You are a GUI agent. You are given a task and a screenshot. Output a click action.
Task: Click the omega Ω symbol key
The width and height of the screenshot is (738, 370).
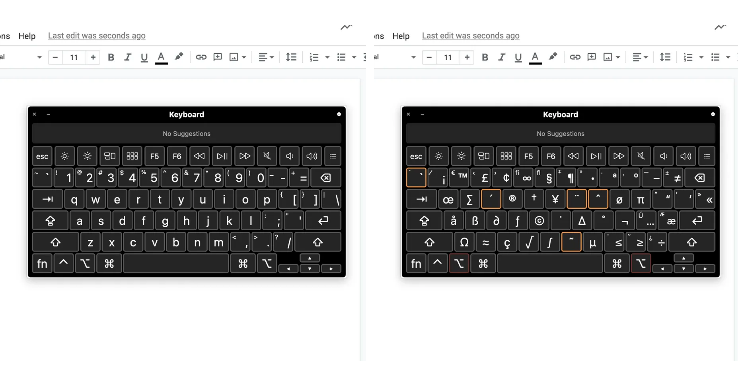click(x=464, y=242)
